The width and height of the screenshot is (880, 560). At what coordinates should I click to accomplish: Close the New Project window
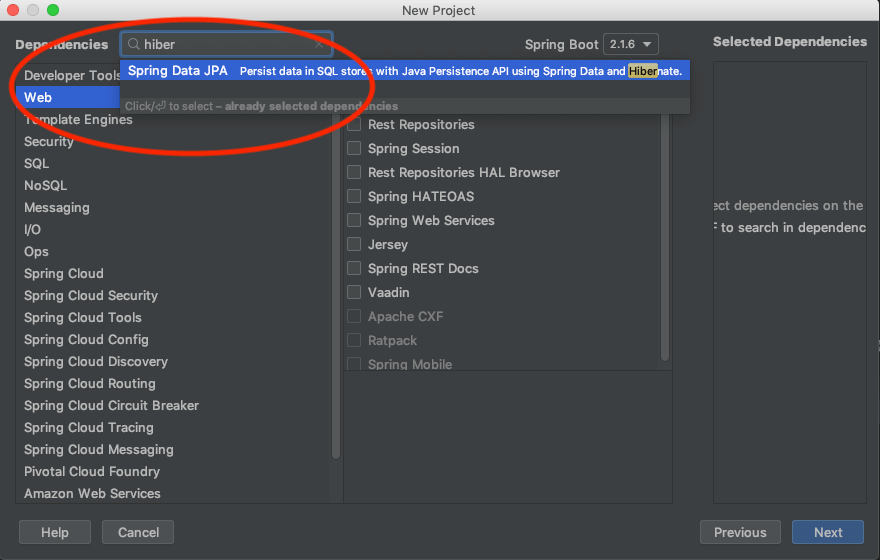[x=12, y=10]
